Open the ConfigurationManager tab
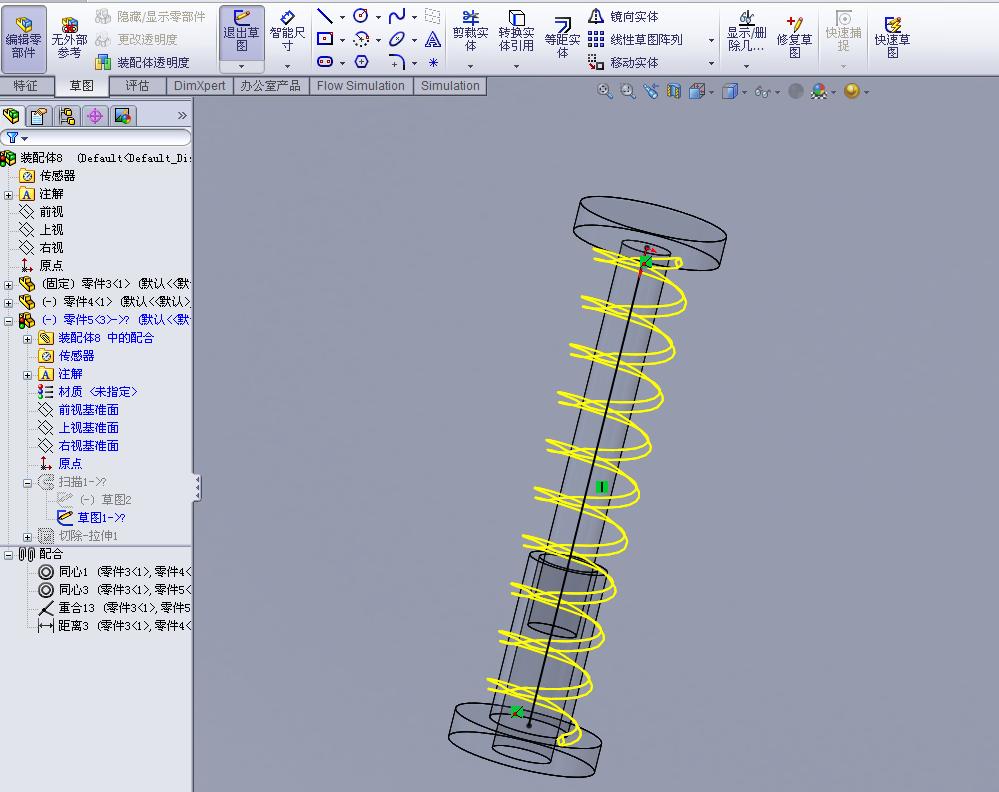This screenshot has height=792, width=999. pos(67,116)
